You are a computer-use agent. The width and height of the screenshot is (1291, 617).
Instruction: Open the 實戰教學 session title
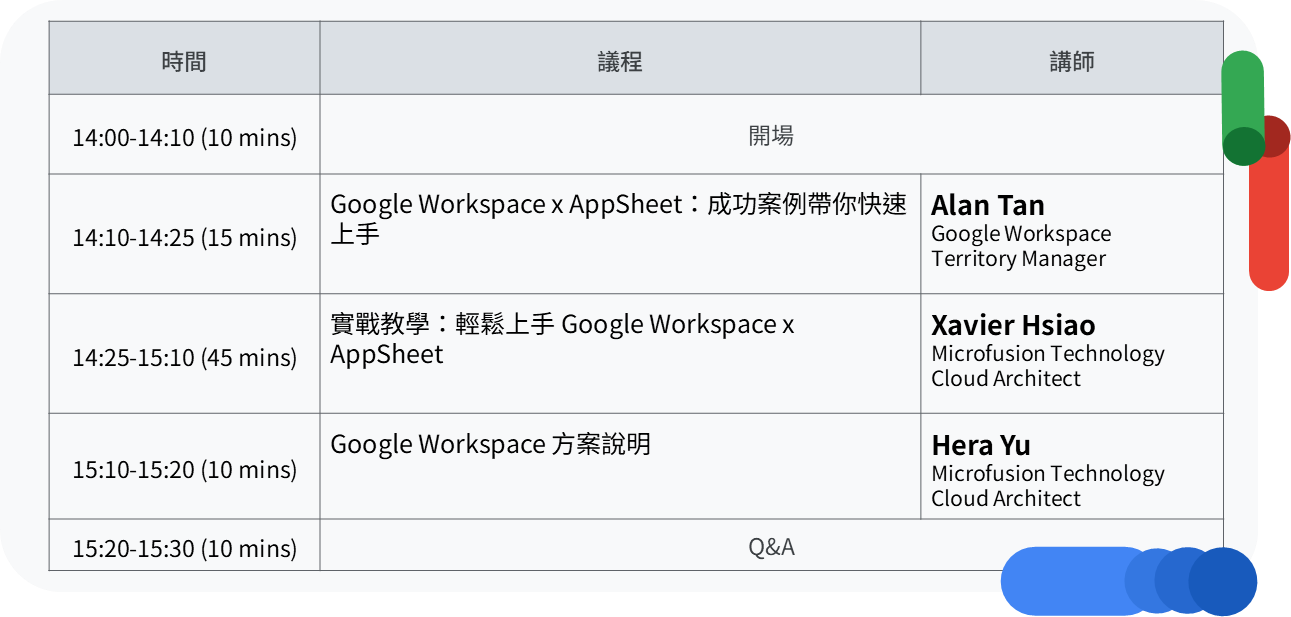(x=562, y=338)
